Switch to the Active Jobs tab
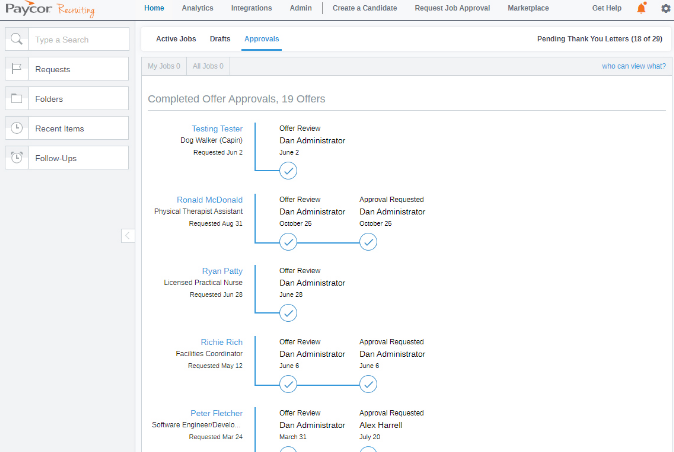This screenshot has height=452, width=674. point(176,39)
